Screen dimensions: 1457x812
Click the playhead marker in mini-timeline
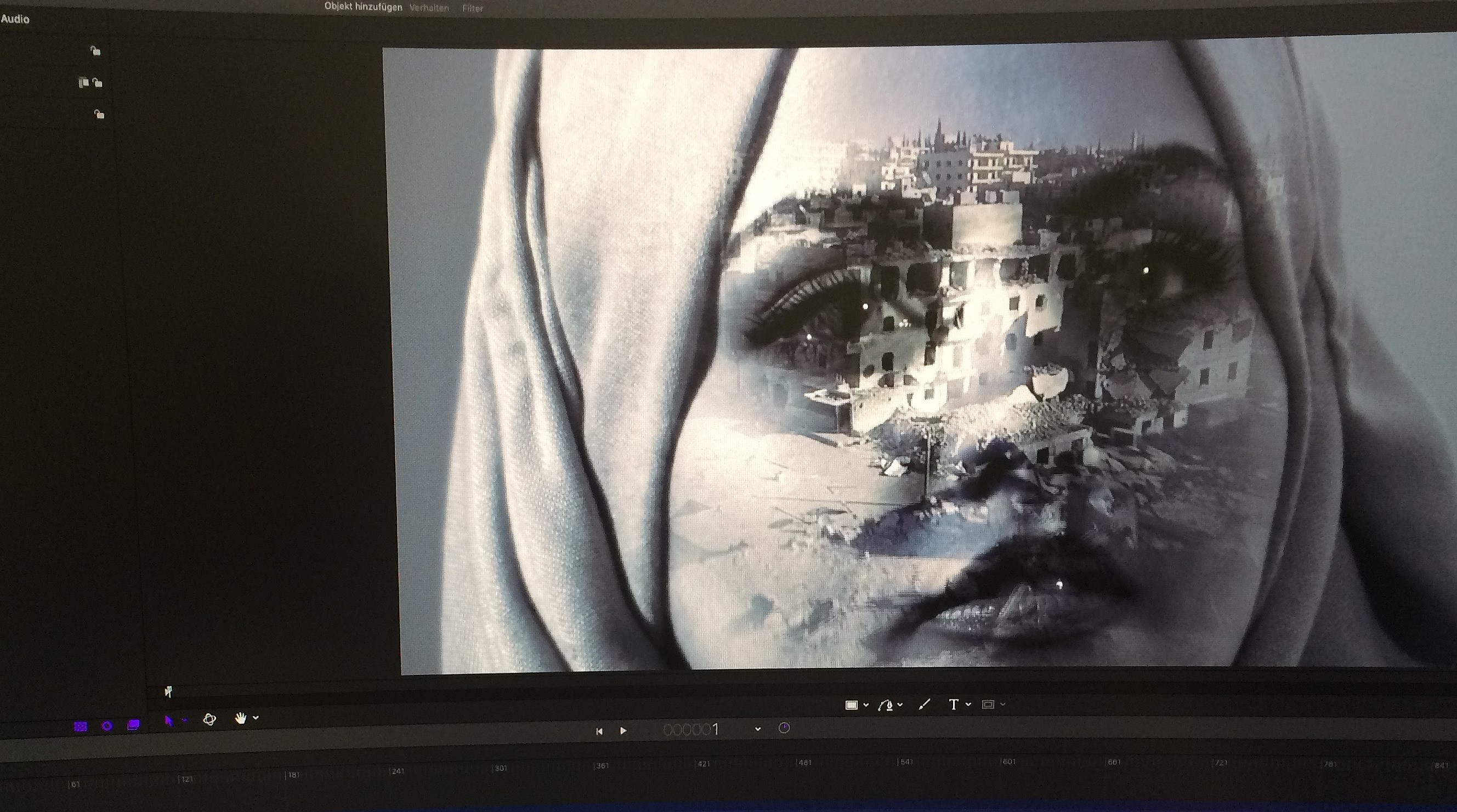pos(168,691)
